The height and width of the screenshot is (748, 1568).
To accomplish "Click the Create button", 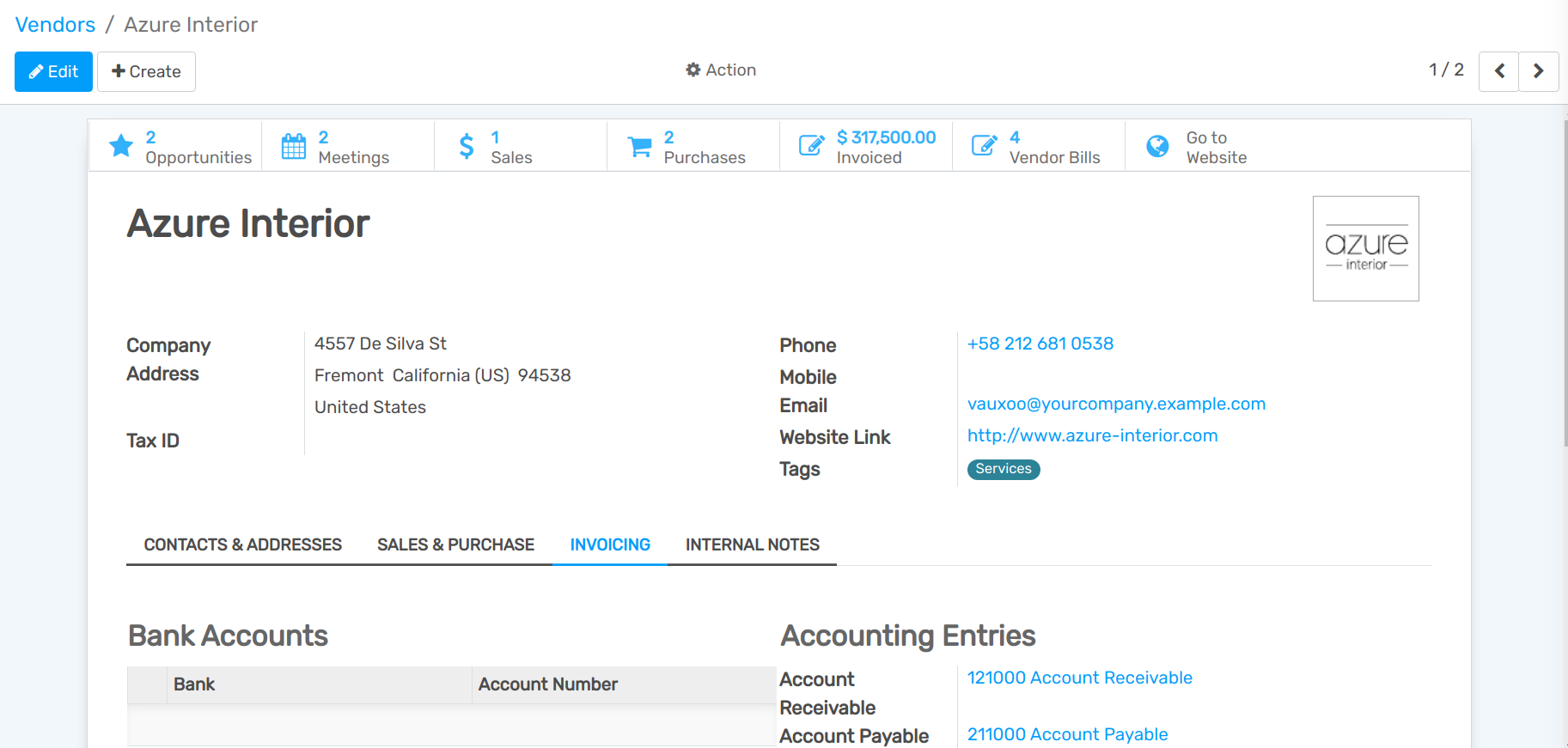I will tap(146, 71).
